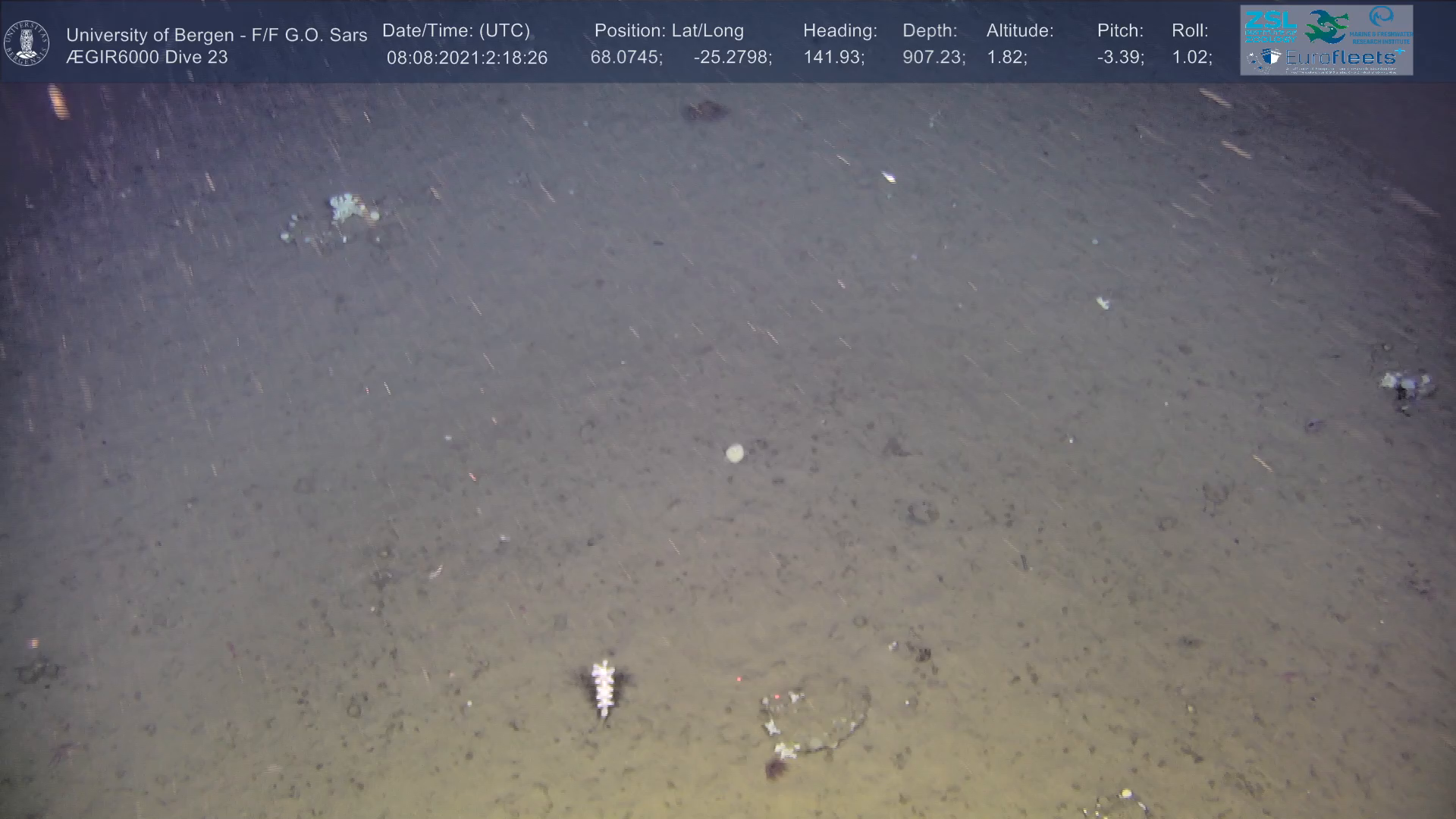
Task: Click the longitude value -25.2798
Action: pos(733,58)
